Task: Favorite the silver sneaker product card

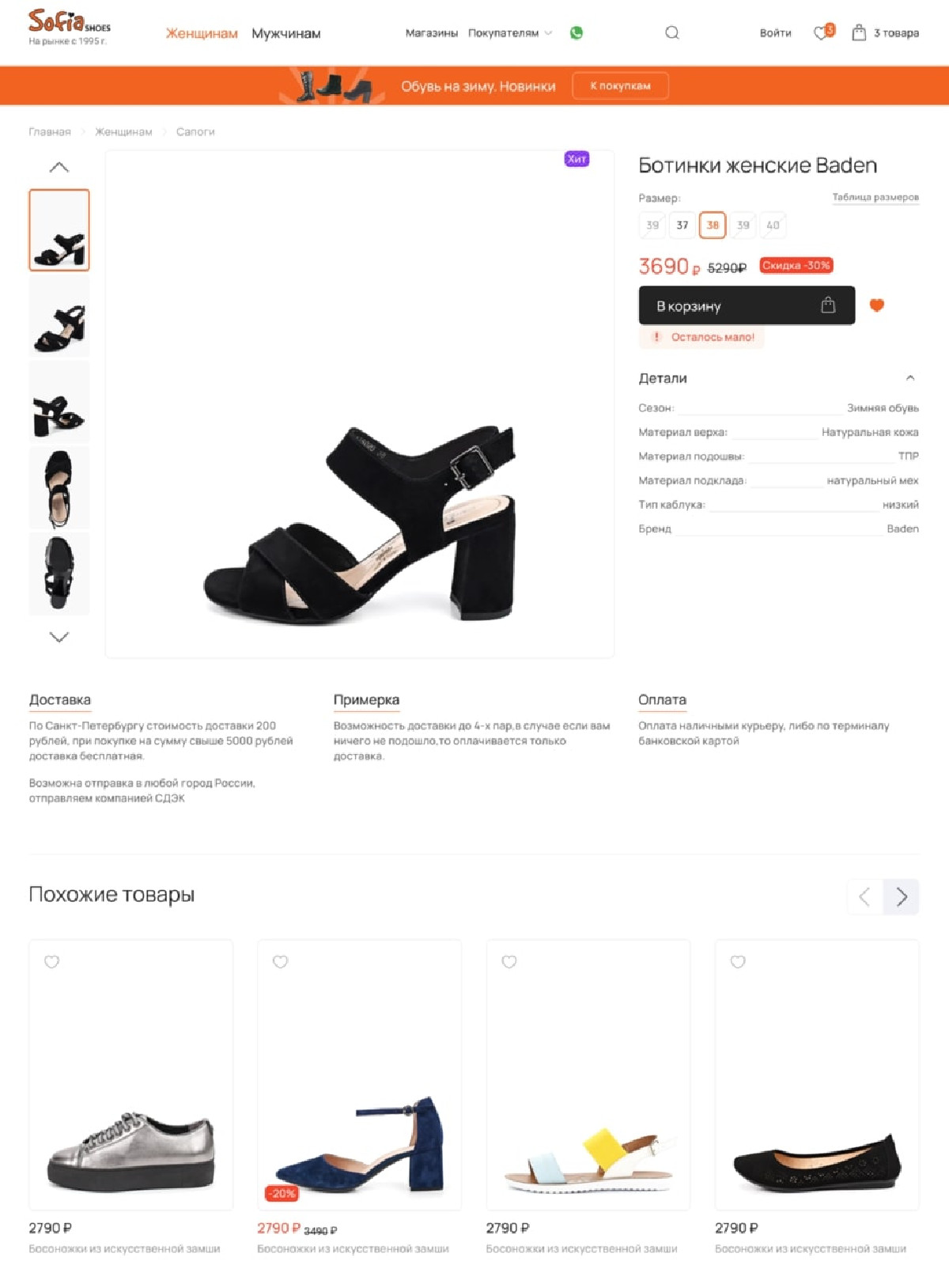Action: 51,961
